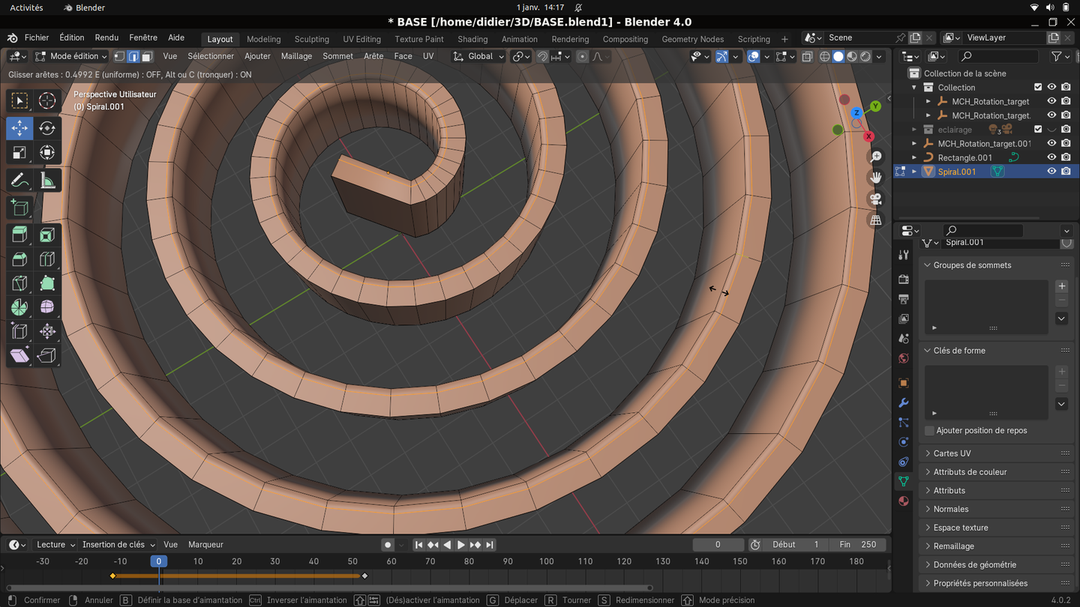This screenshot has height=607, width=1080.
Task: Click the current frame marker in timeline
Action: click(x=158, y=561)
